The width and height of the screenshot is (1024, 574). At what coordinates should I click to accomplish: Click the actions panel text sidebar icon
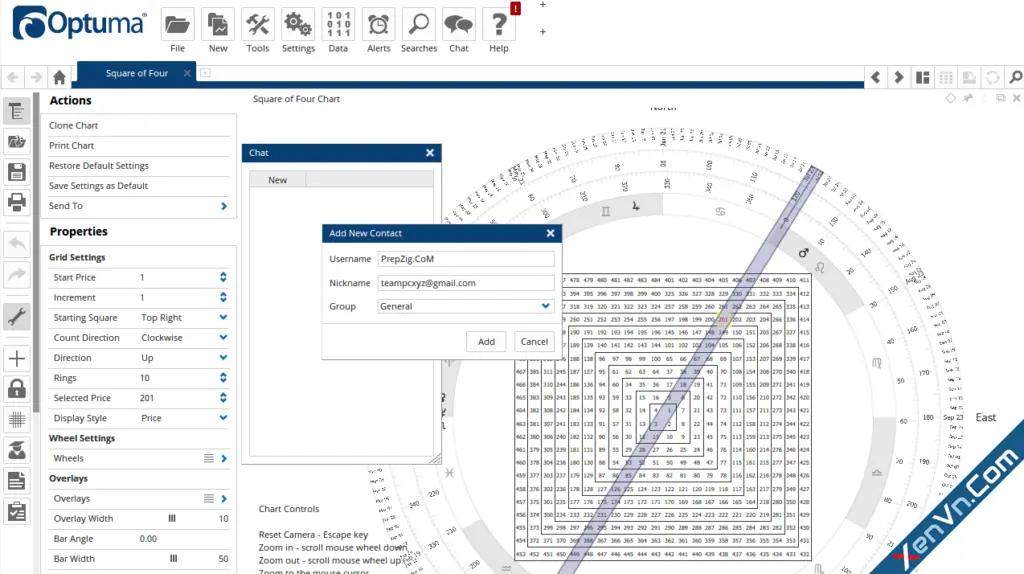17,112
